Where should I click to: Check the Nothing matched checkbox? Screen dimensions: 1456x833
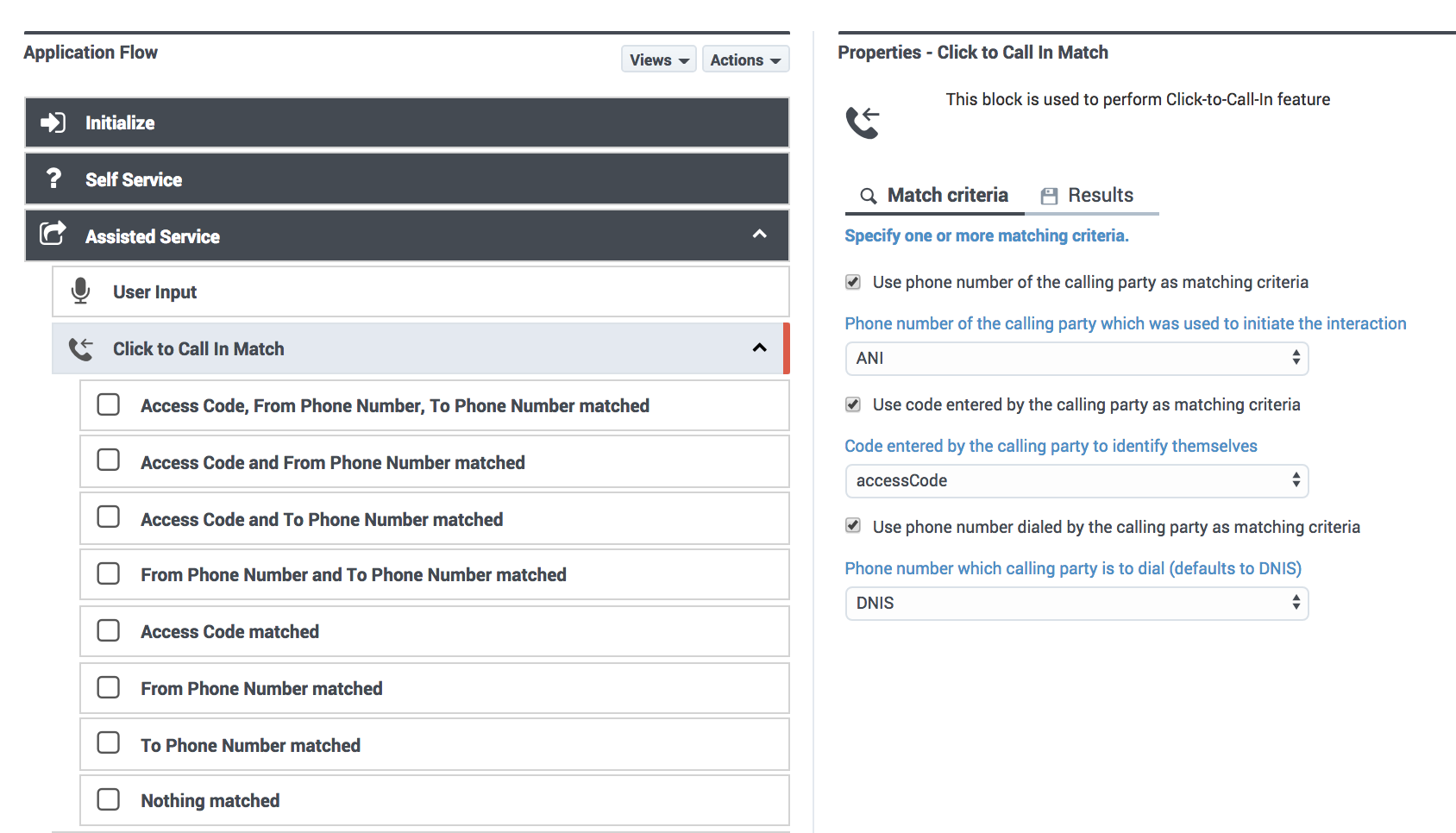(109, 799)
